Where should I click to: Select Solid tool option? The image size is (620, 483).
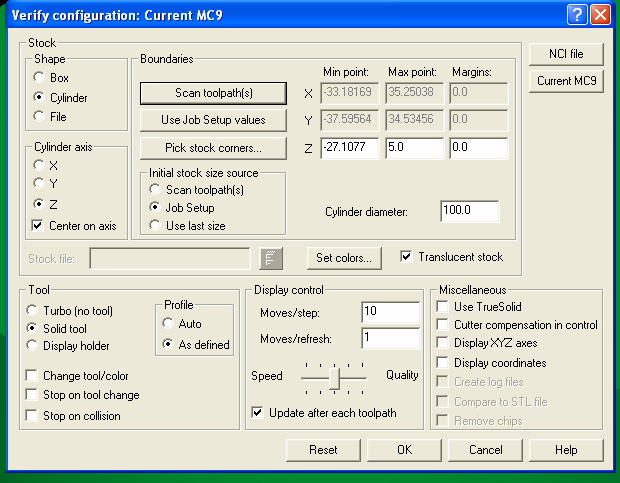click(32, 328)
